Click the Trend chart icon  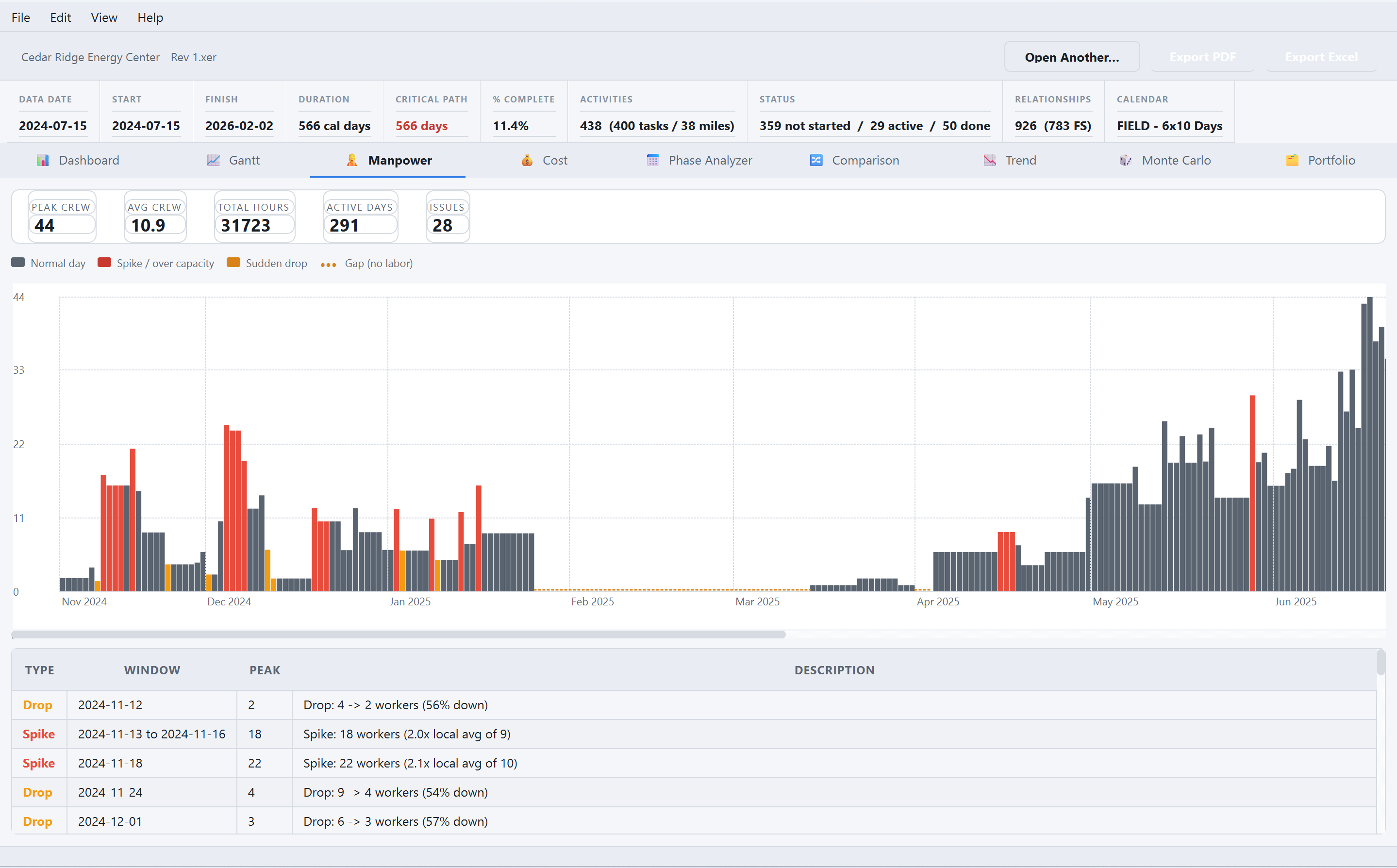pyautogui.click(x=990, y=160)
